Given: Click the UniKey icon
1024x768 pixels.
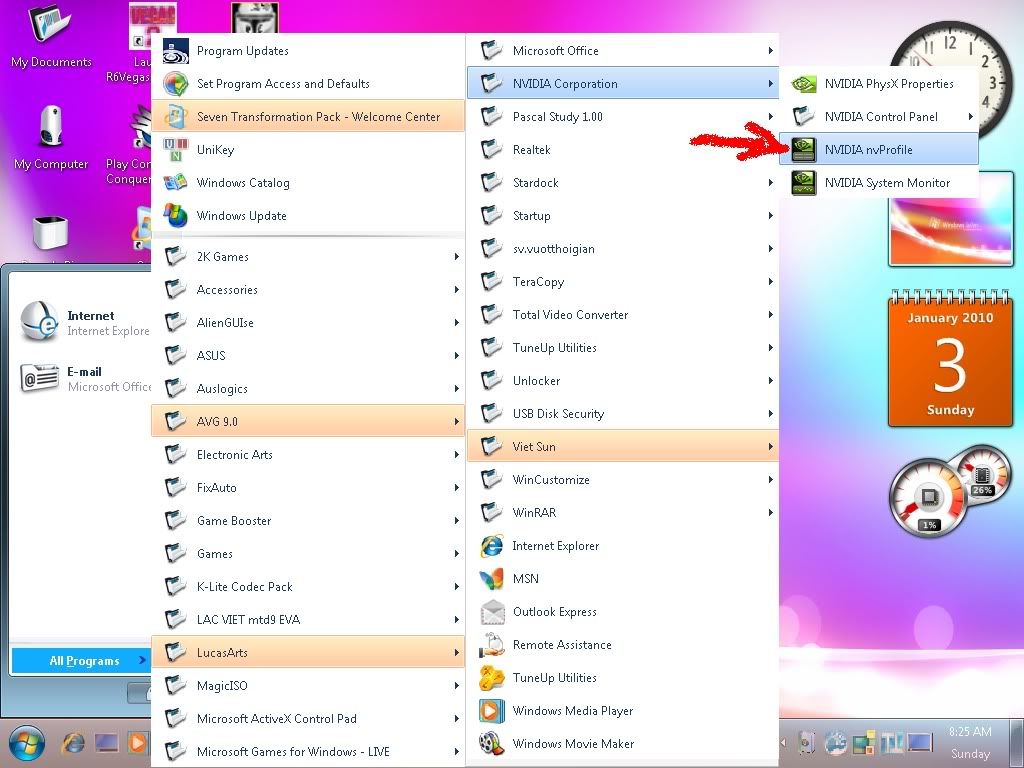Looking at the screenshot, I should coord(175,150).
